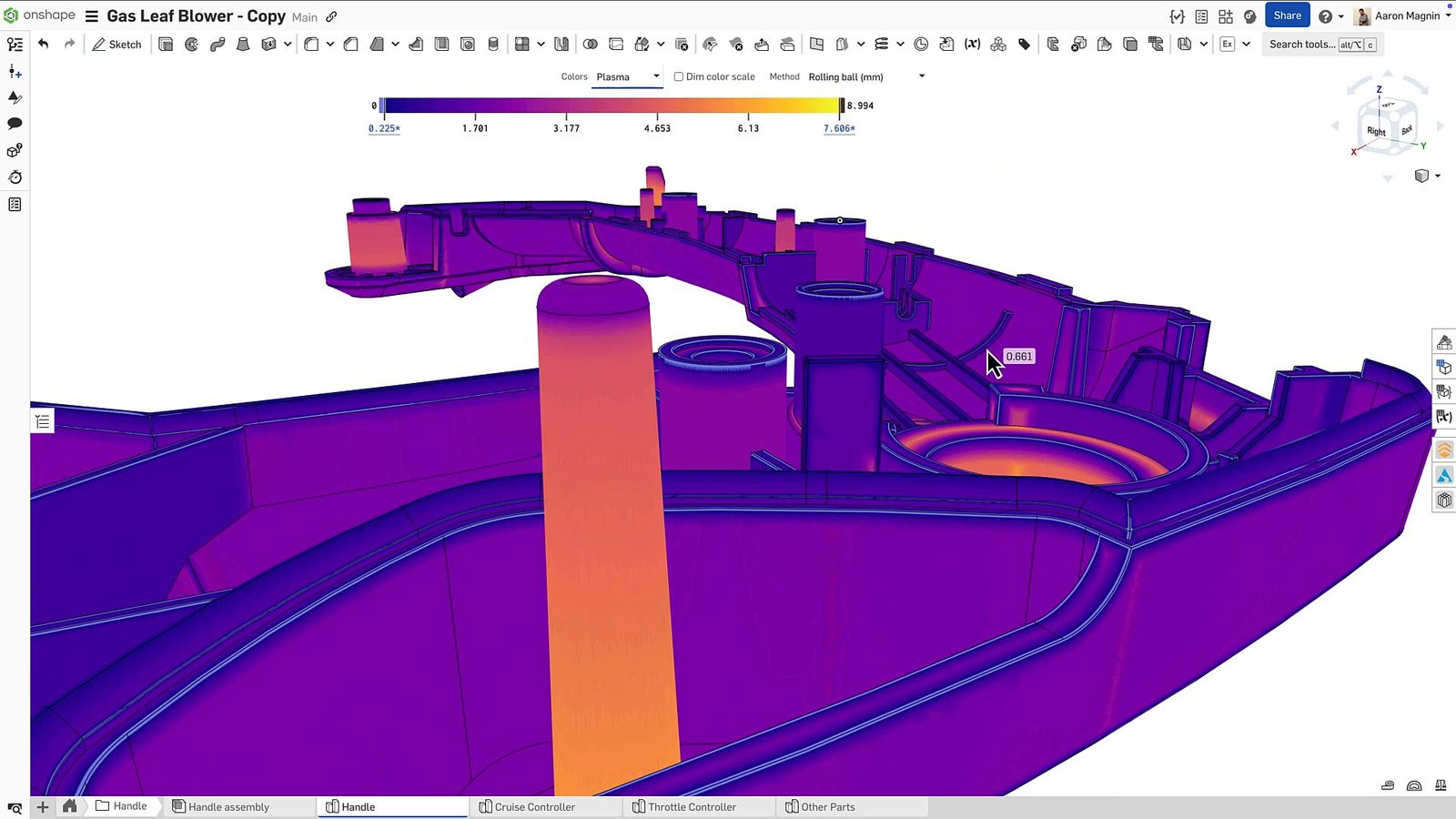
Task: Switch to the Cruise Controller tab
Action: coord(533,806)
